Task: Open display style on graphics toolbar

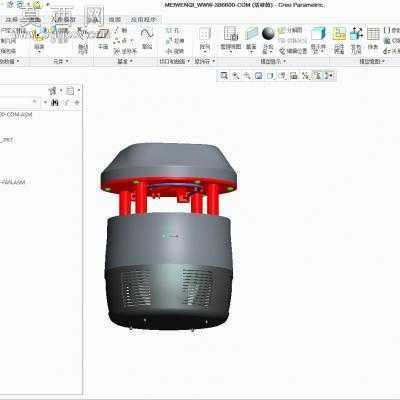Action: point(270,76)
